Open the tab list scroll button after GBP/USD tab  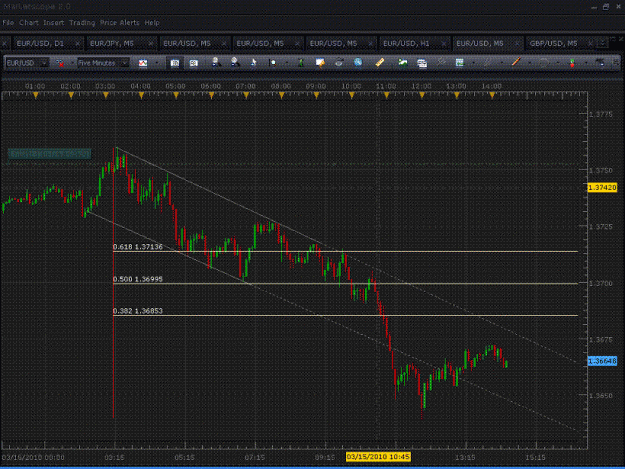click(603, 43)
